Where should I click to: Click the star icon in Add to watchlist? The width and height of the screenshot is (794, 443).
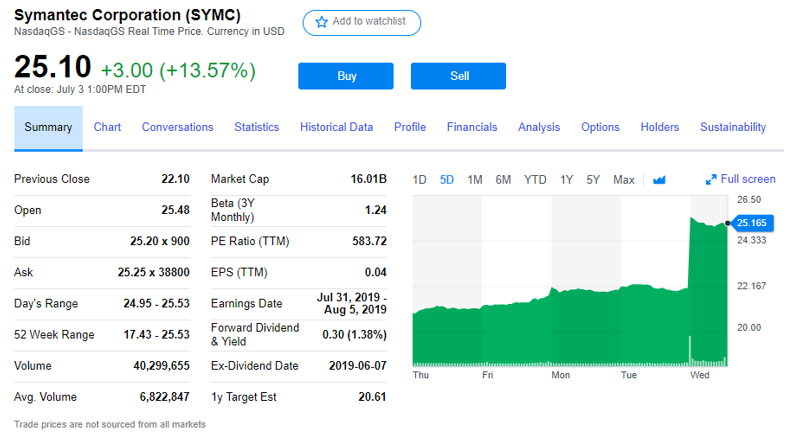coord(321,22)
